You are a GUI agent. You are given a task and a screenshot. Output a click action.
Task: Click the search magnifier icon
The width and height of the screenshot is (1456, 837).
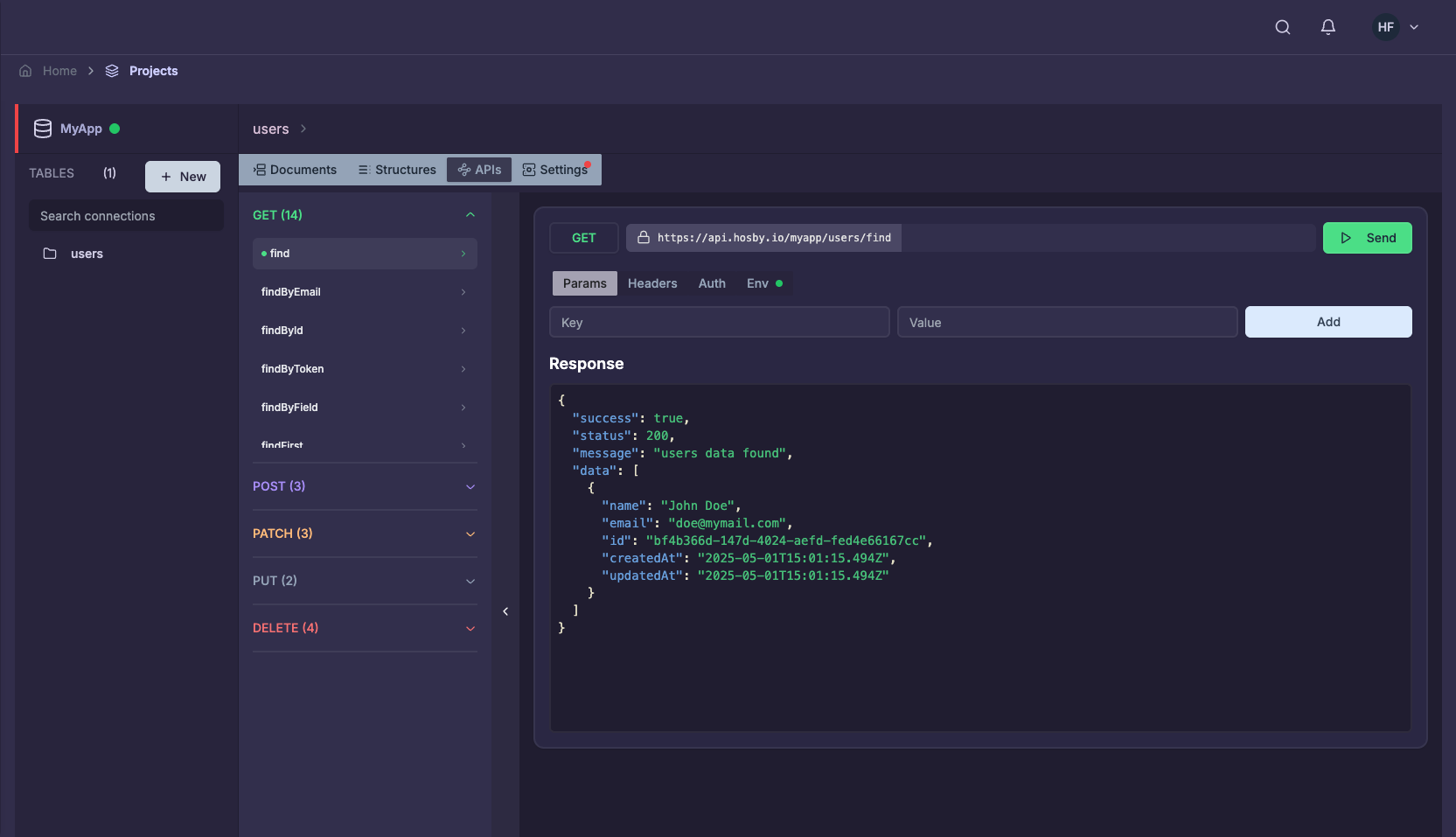pyautogui.click(x=1283, y=27)
